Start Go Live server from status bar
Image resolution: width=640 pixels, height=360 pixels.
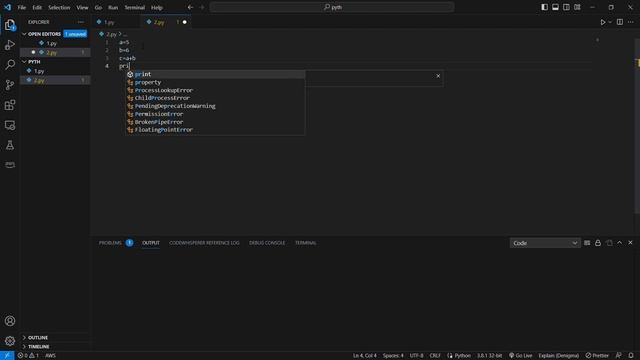pyautogui.click(x=520, y=356)
